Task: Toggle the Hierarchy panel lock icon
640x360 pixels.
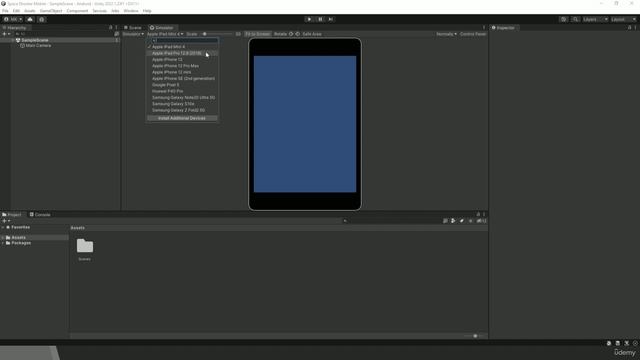Action: point(111,28)
